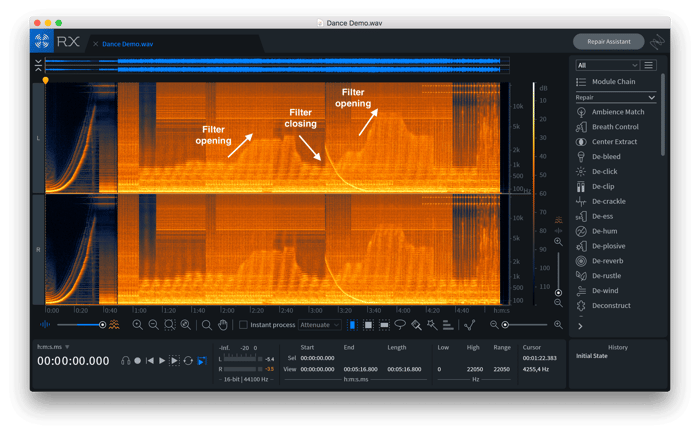
Task: Select Initial State in History
Action: pos(592,356)
